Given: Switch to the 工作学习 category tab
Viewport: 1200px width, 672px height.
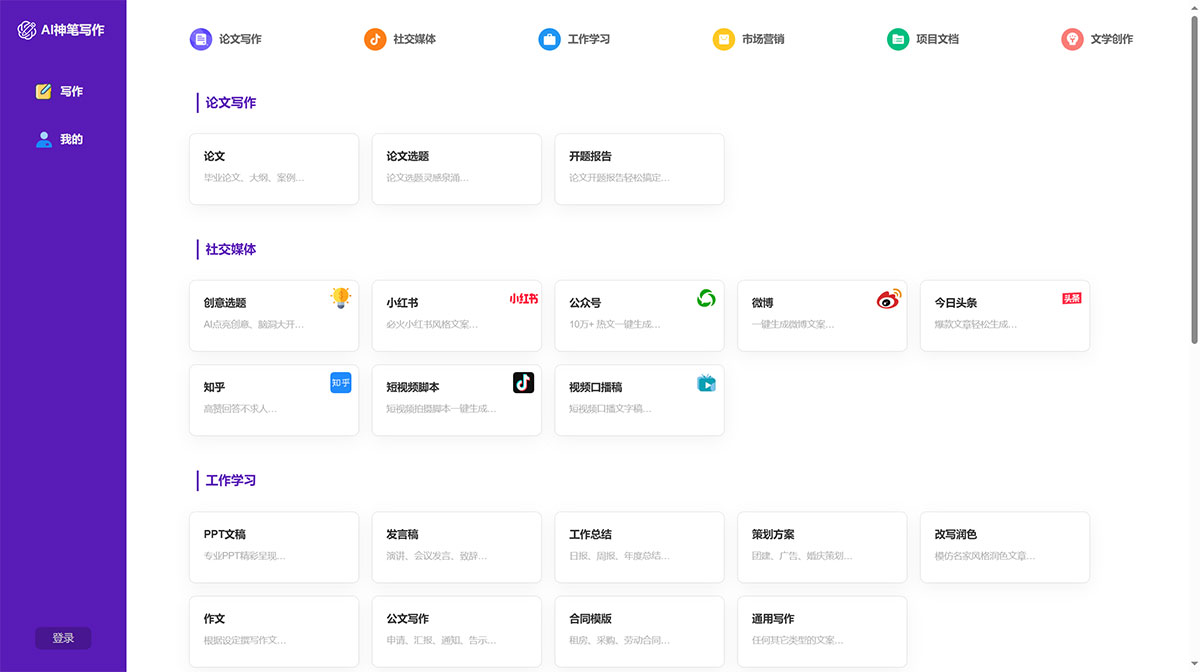Looking at the screenshot, I should (x=575, y=39).
